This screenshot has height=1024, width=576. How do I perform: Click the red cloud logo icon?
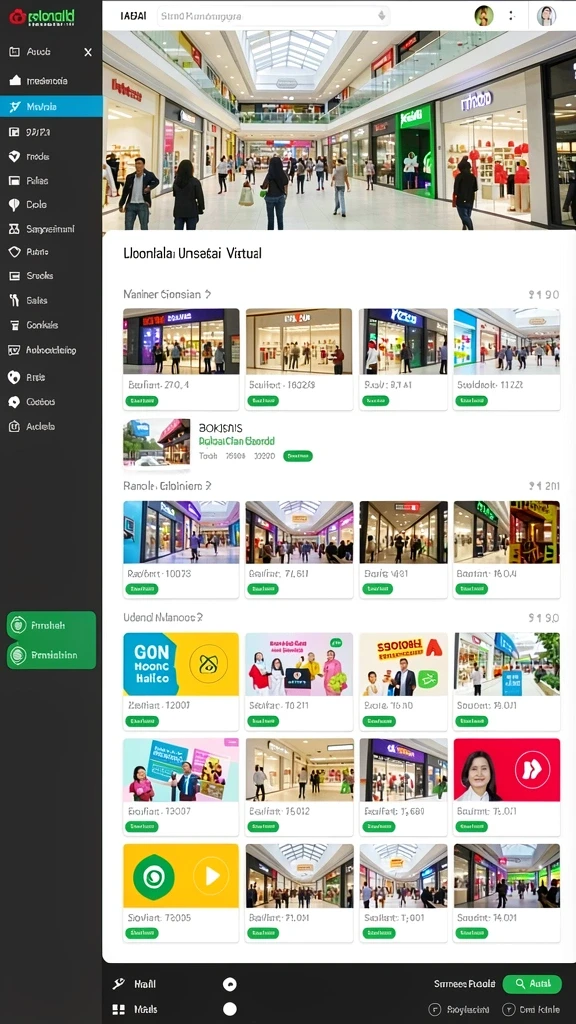[17, 16]
